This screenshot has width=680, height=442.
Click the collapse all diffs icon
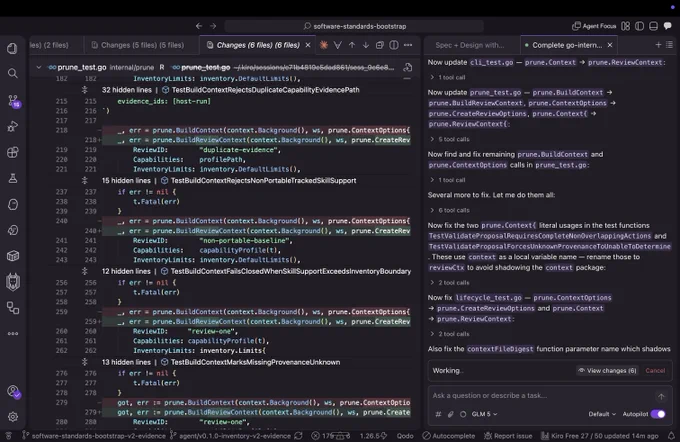click(379, 45)
